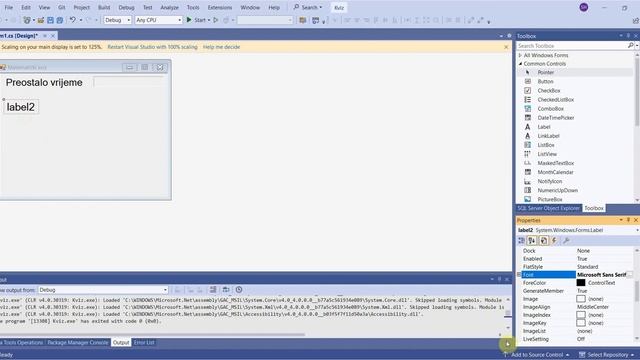The width and height of the screenshot is (640, 360).
Task: Click the Categorized view icon in Properties
Action: pos(521,240)
